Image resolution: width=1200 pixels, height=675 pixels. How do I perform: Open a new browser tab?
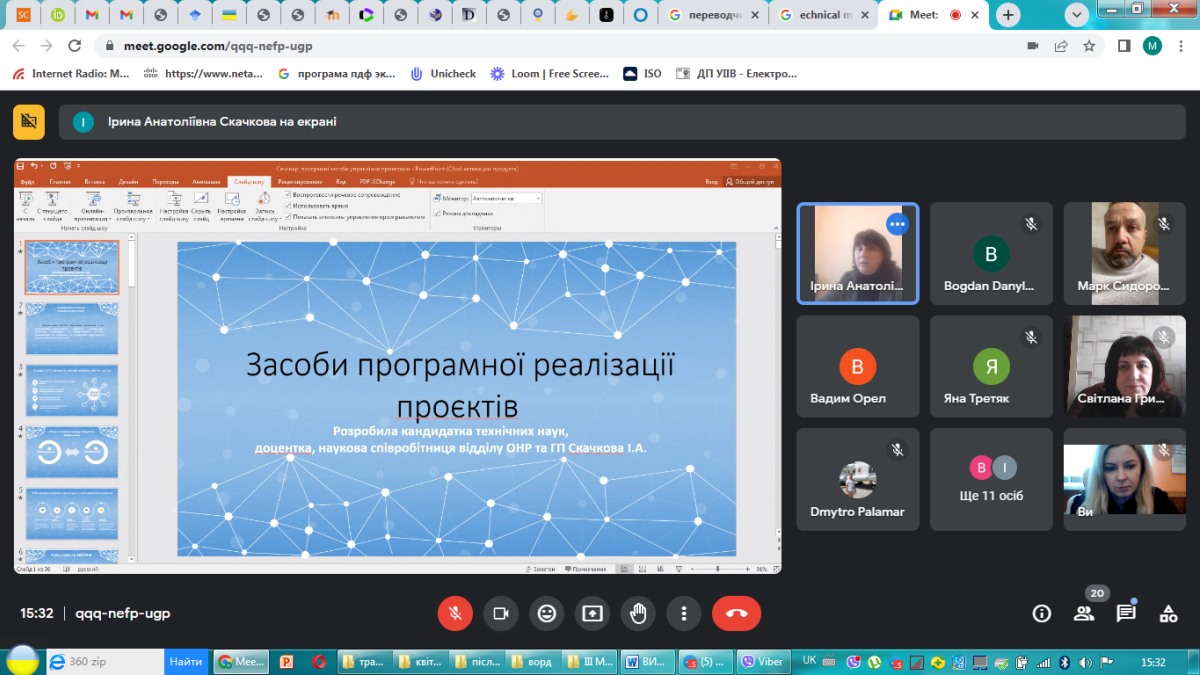(1008, 15)
